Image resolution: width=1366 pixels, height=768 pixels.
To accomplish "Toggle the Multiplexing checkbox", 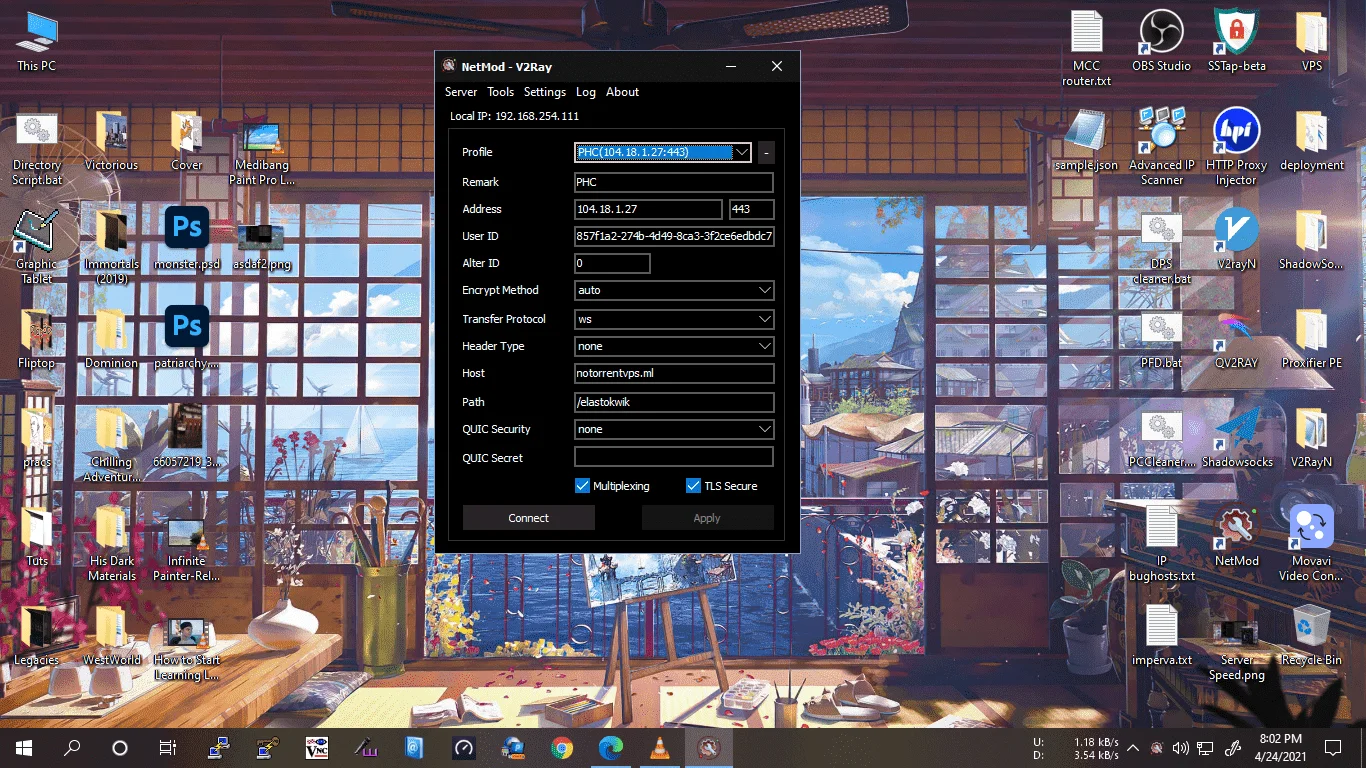I will 582,486.
